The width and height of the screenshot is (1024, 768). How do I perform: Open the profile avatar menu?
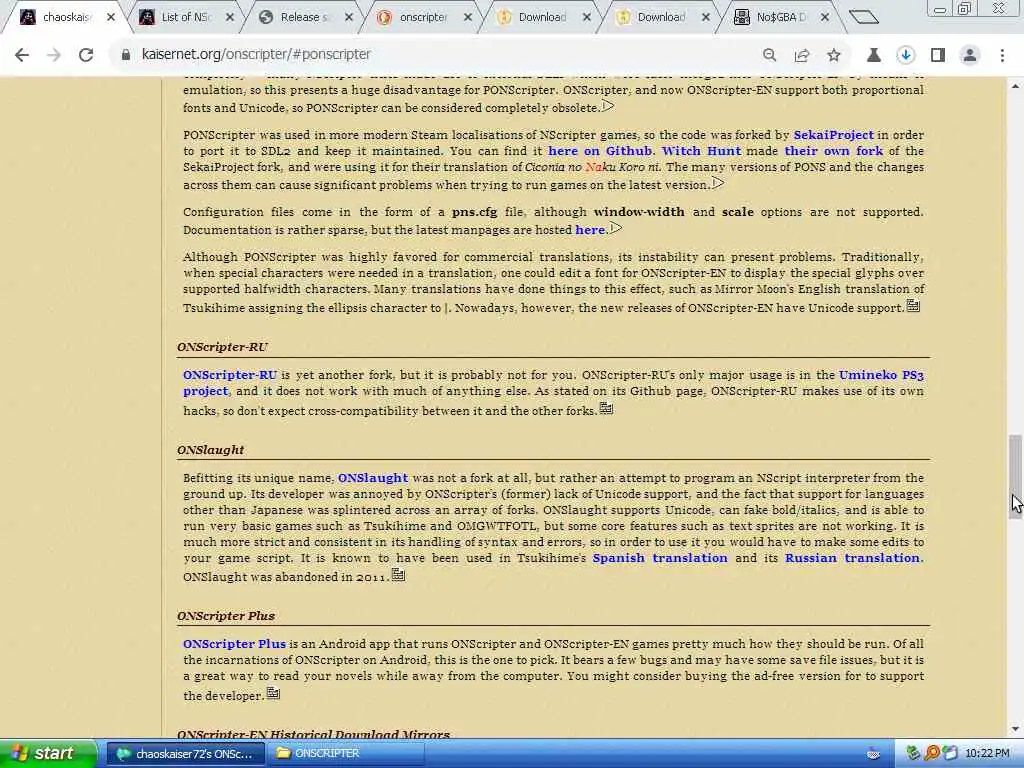click(970, 55)
